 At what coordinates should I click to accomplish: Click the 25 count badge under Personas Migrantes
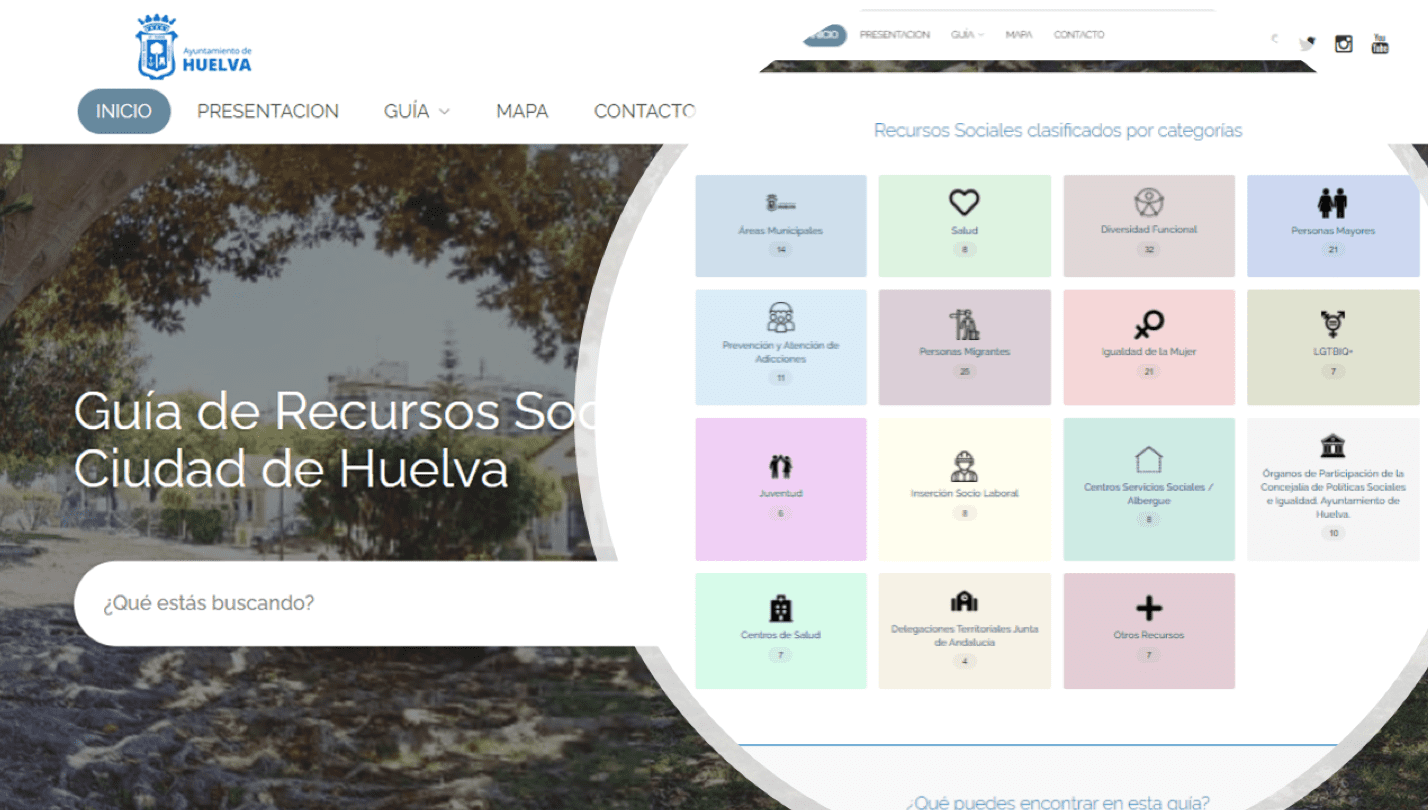[x=964, y=372]
